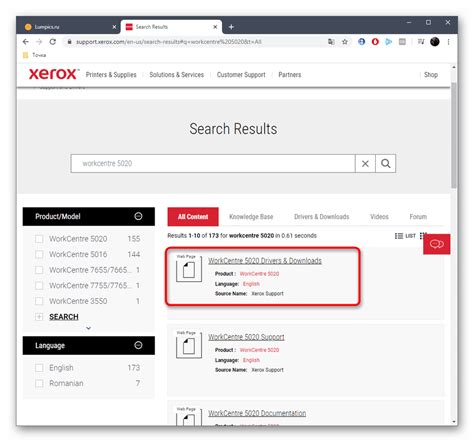Screen dimensions: 474x442
Task: Switch to Videos tab
Action: 379,217
